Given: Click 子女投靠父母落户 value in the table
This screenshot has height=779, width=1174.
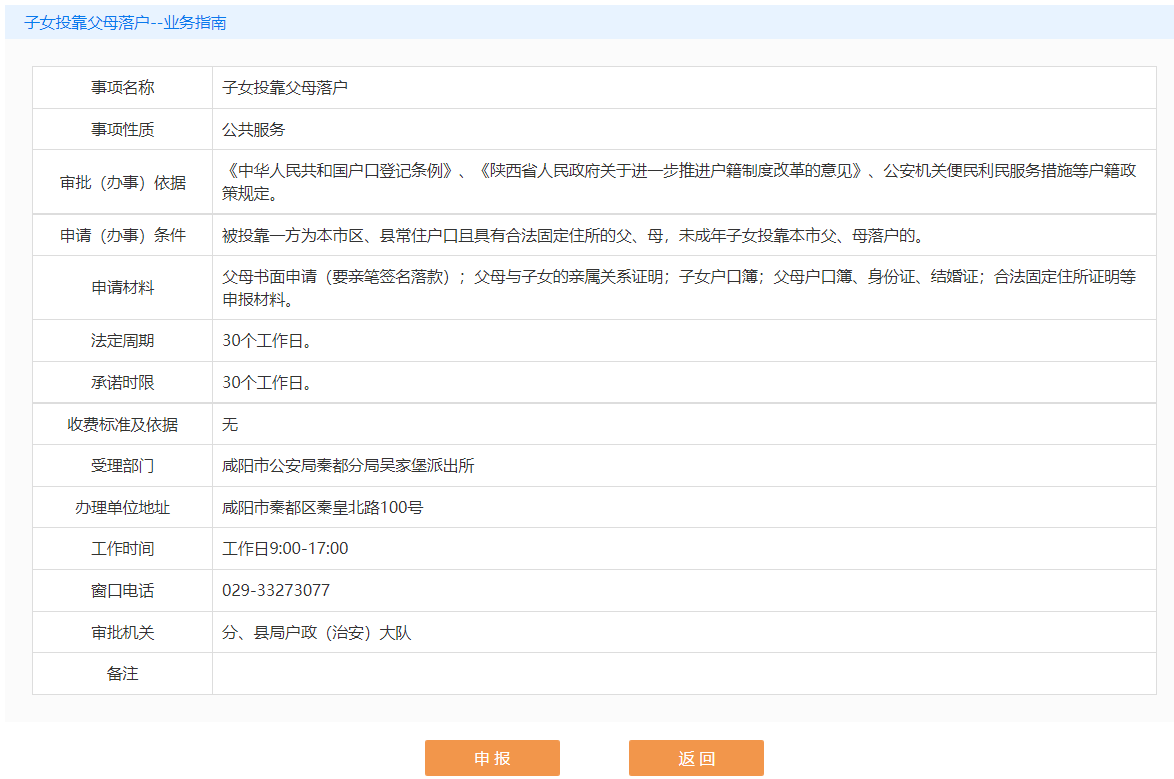Looking at the screenshot, I should tap(285, 88).
